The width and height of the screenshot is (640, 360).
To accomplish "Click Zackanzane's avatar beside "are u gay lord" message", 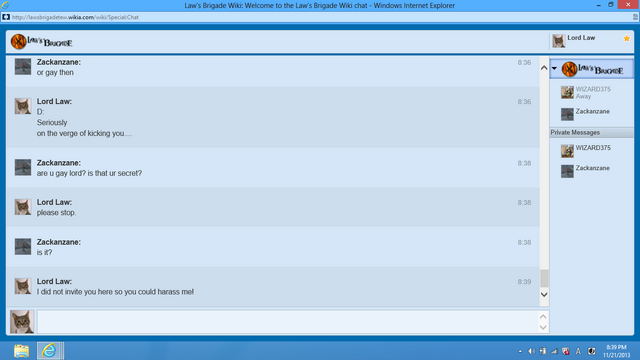I will tap(23, 167).
